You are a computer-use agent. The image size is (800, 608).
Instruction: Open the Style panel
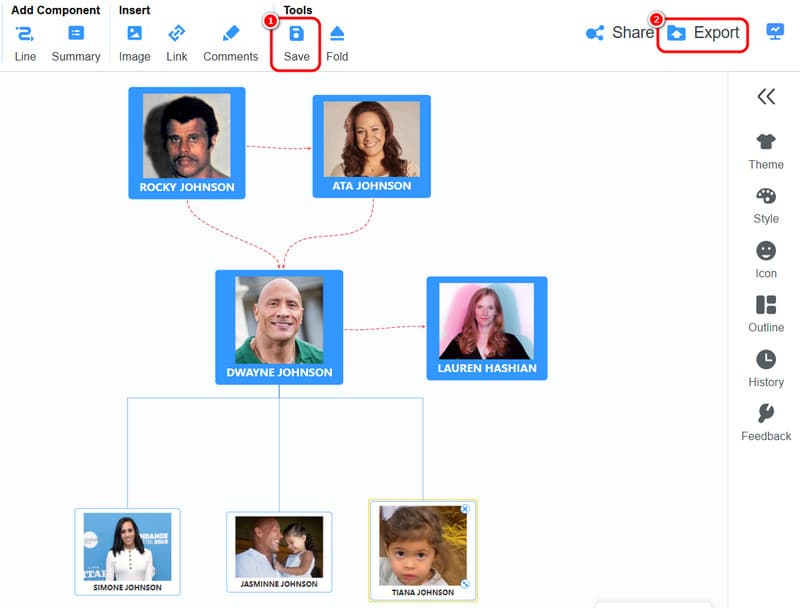[766, 206]
